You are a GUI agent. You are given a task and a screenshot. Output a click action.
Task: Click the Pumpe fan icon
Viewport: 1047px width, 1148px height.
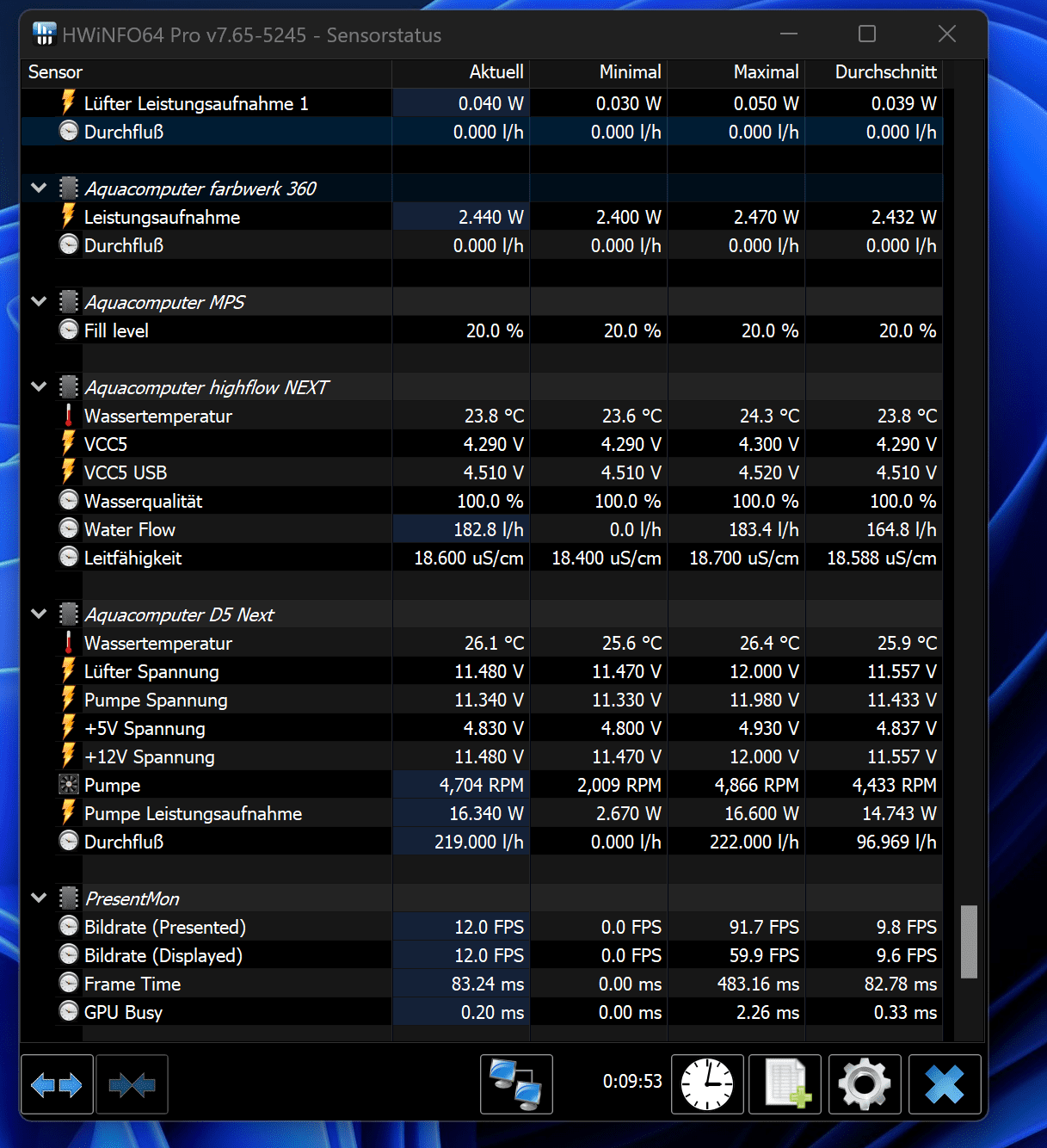pos(69,785)
